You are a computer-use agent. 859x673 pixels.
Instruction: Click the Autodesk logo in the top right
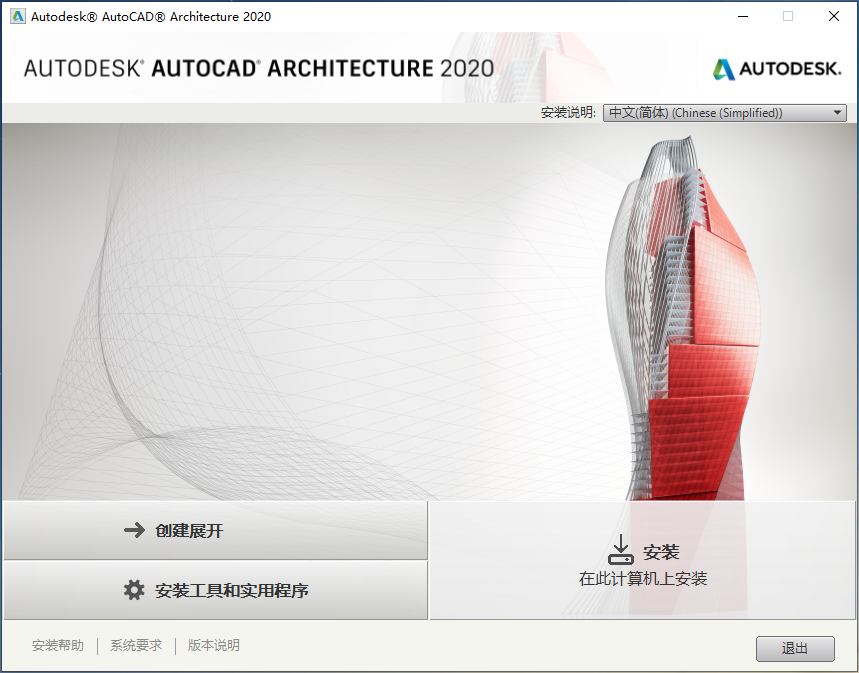(775, 70)
